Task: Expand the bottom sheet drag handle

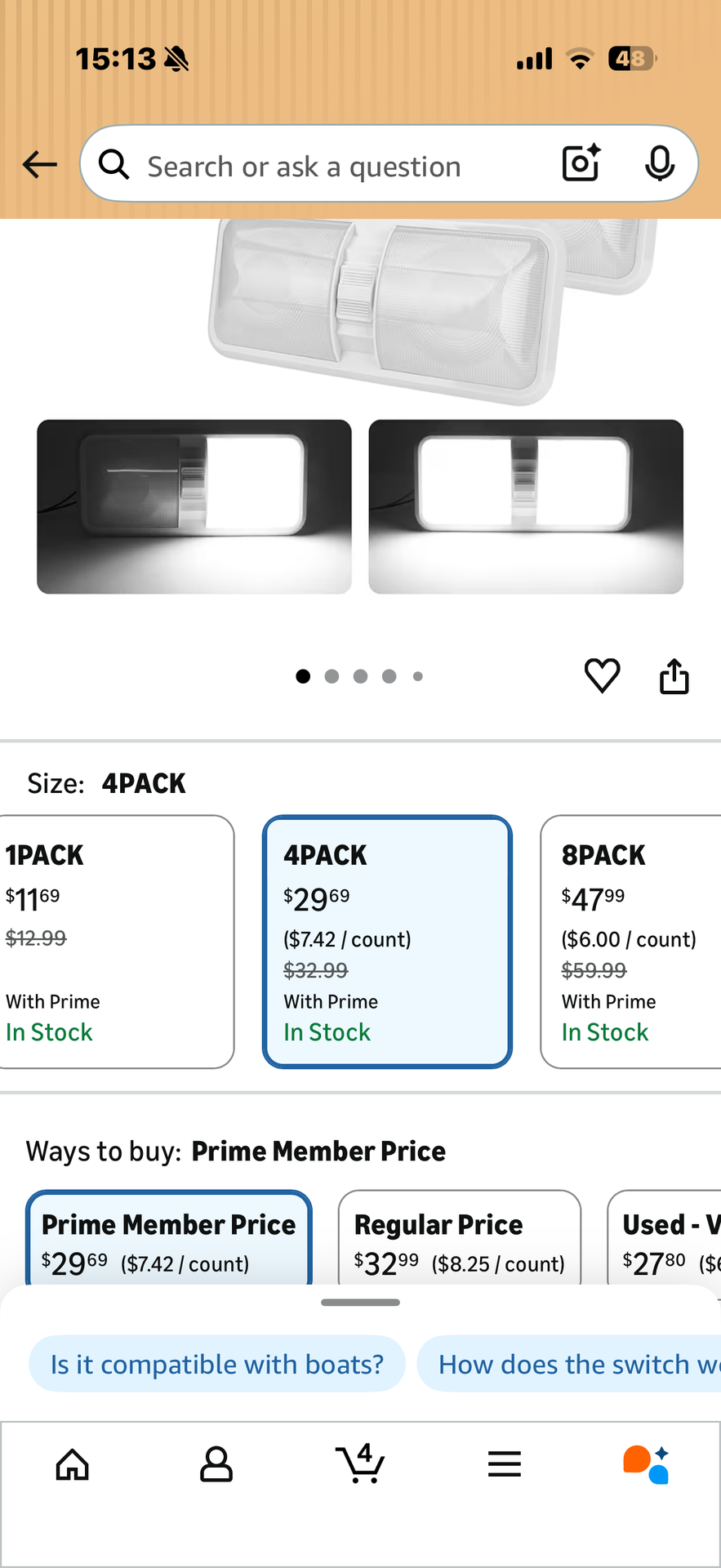Action: (x=360, y=1303)
